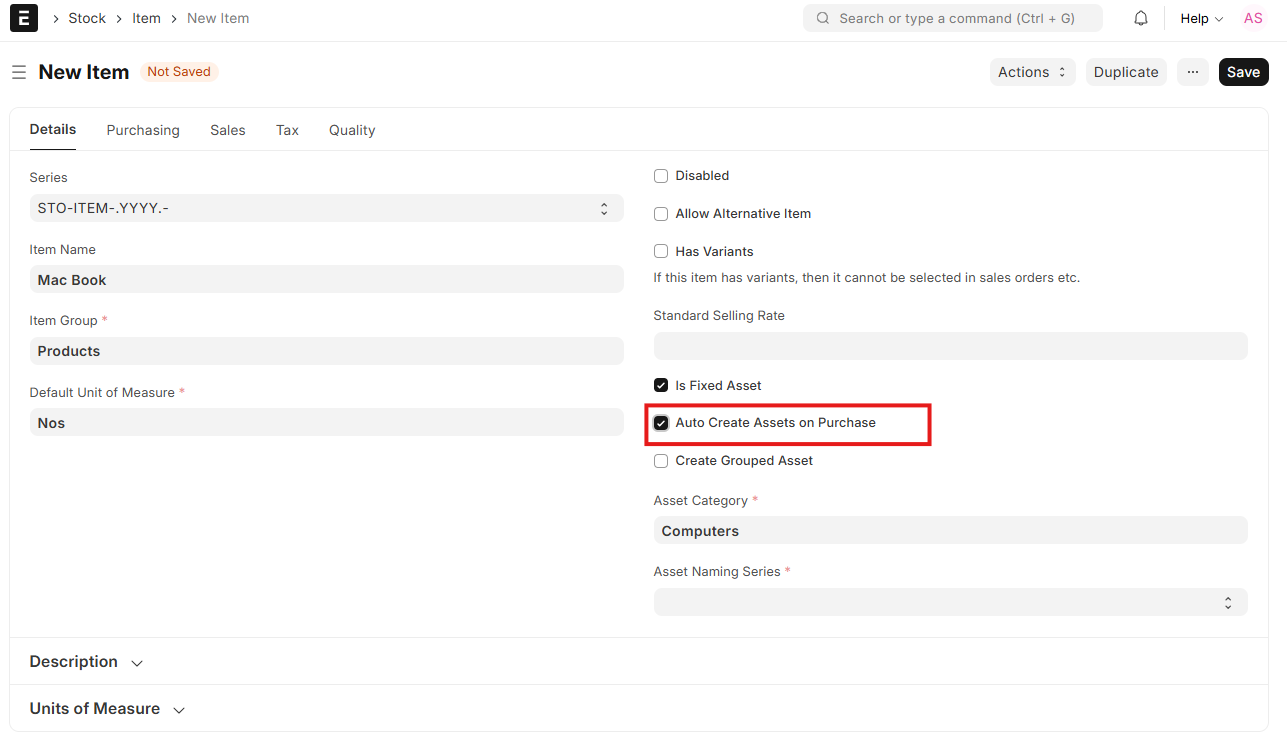Tick the Create Grouped Asset checkbox

[x=661, y=461]
